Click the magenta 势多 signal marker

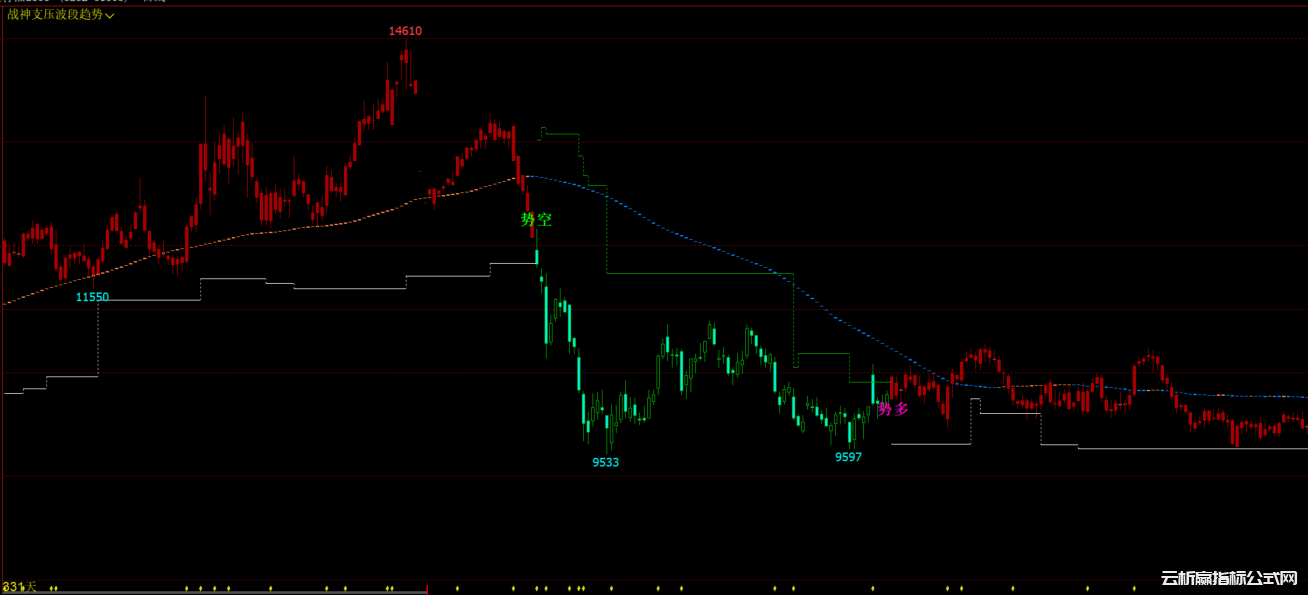pos(893,408)
